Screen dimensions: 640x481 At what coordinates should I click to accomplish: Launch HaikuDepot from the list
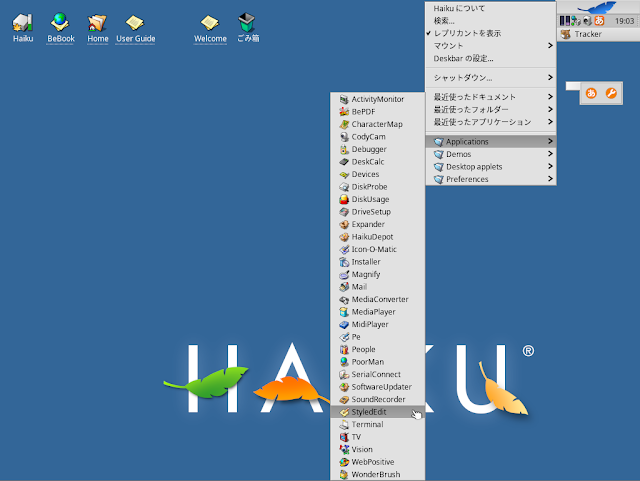(x=378, y=237)
